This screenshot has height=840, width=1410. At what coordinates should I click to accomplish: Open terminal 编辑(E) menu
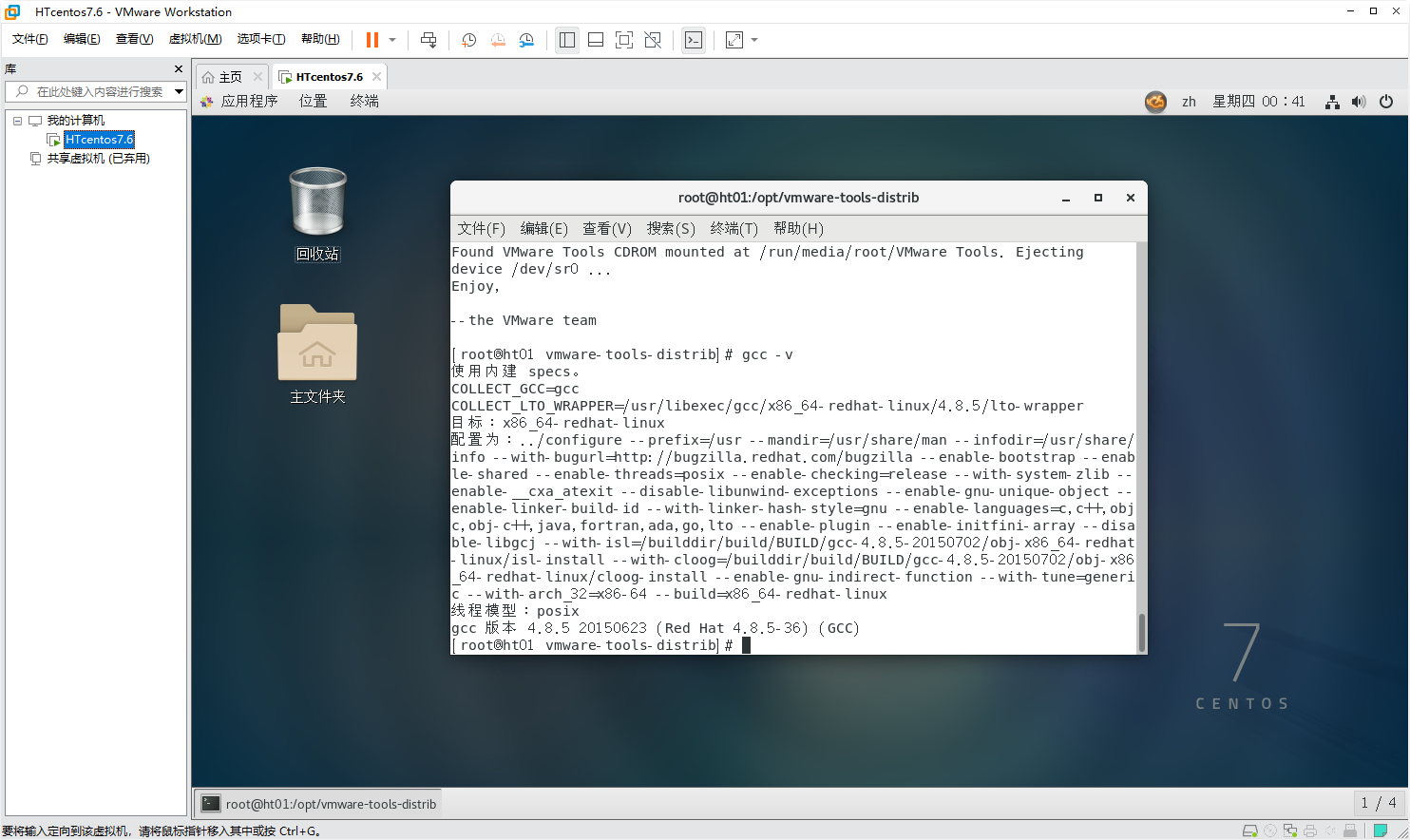(543, 229)
